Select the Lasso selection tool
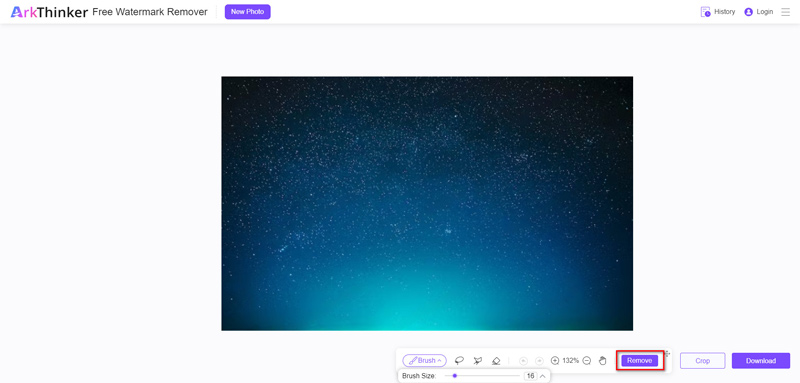This screenshot has height=383, width=800. [x=459, y=361]
